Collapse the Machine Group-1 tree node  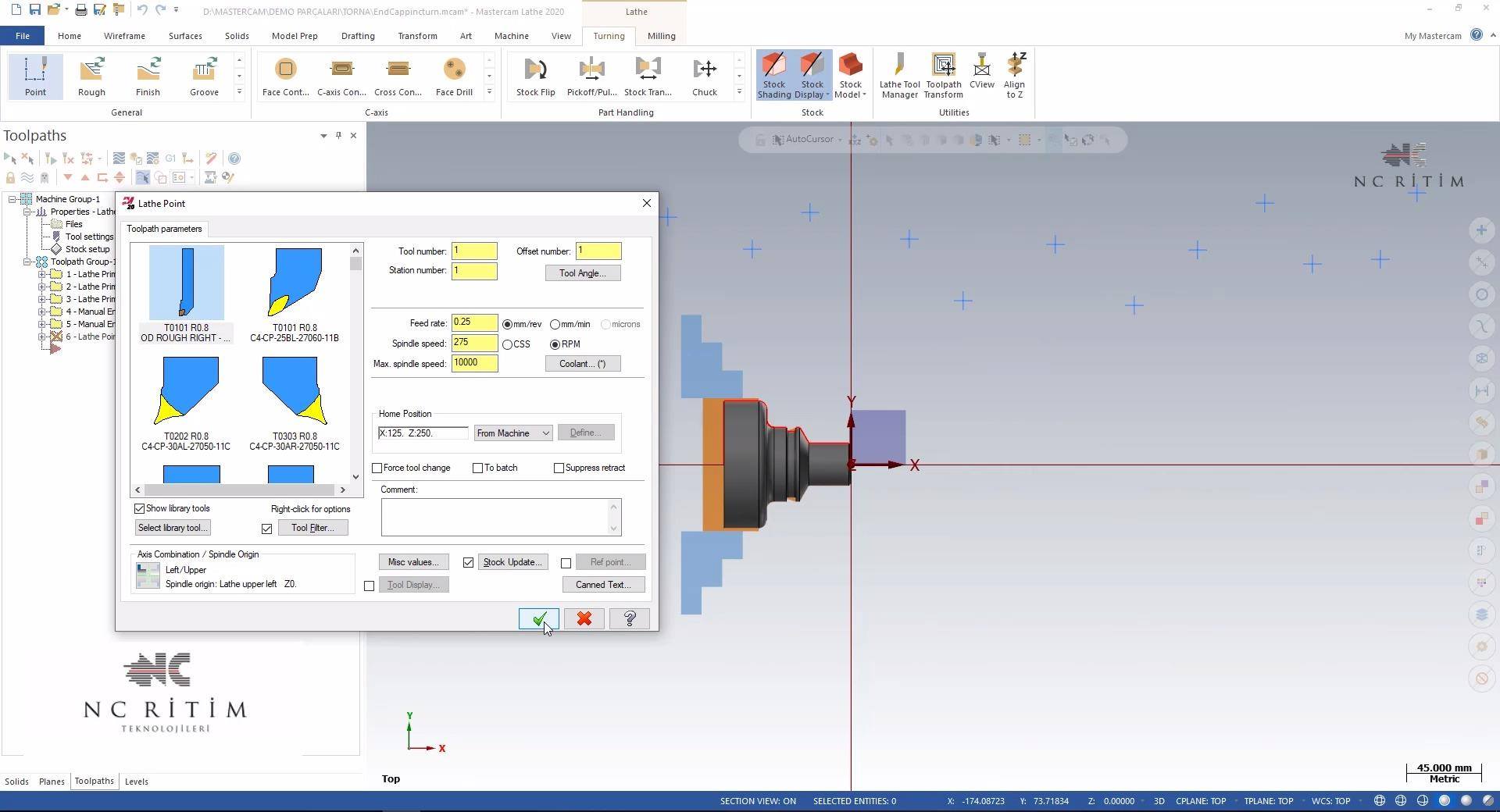tap(12, 199)
